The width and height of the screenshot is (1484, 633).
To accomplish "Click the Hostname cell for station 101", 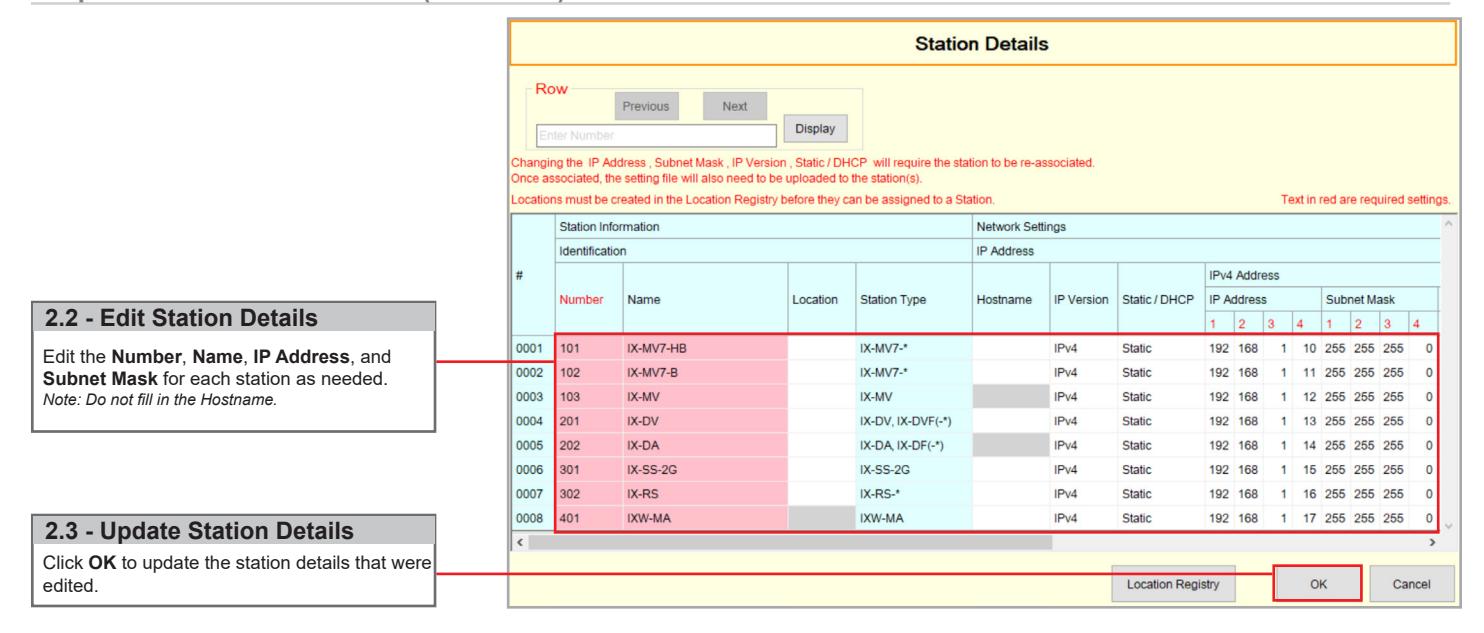I will [x=1010, y=349].
